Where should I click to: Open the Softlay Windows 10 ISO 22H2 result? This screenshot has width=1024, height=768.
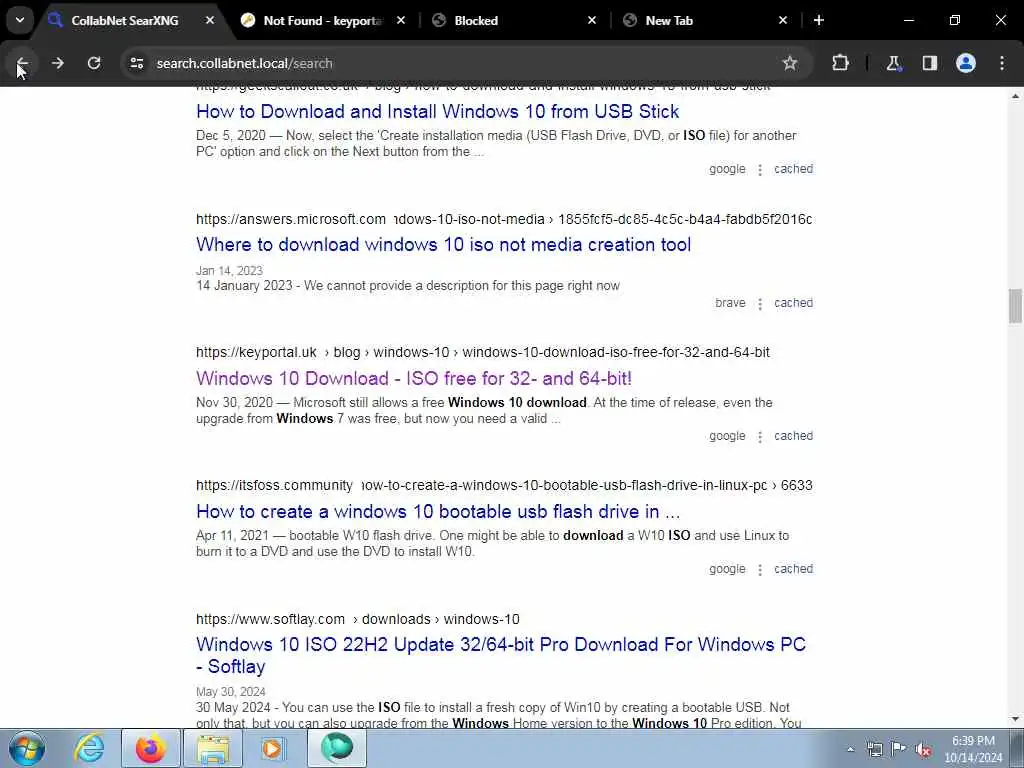click(501, 655)
